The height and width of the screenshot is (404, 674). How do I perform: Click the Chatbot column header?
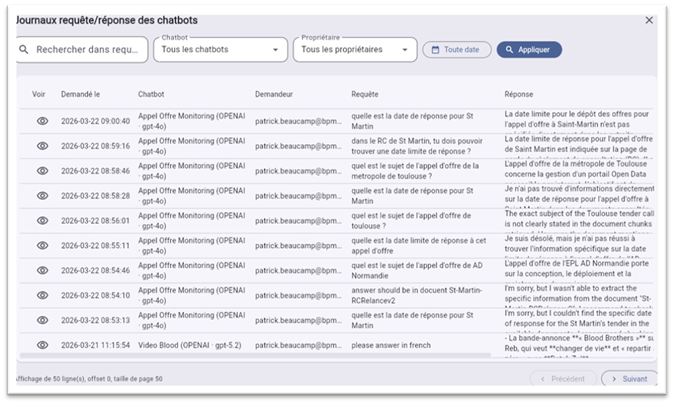coord(151,94)
